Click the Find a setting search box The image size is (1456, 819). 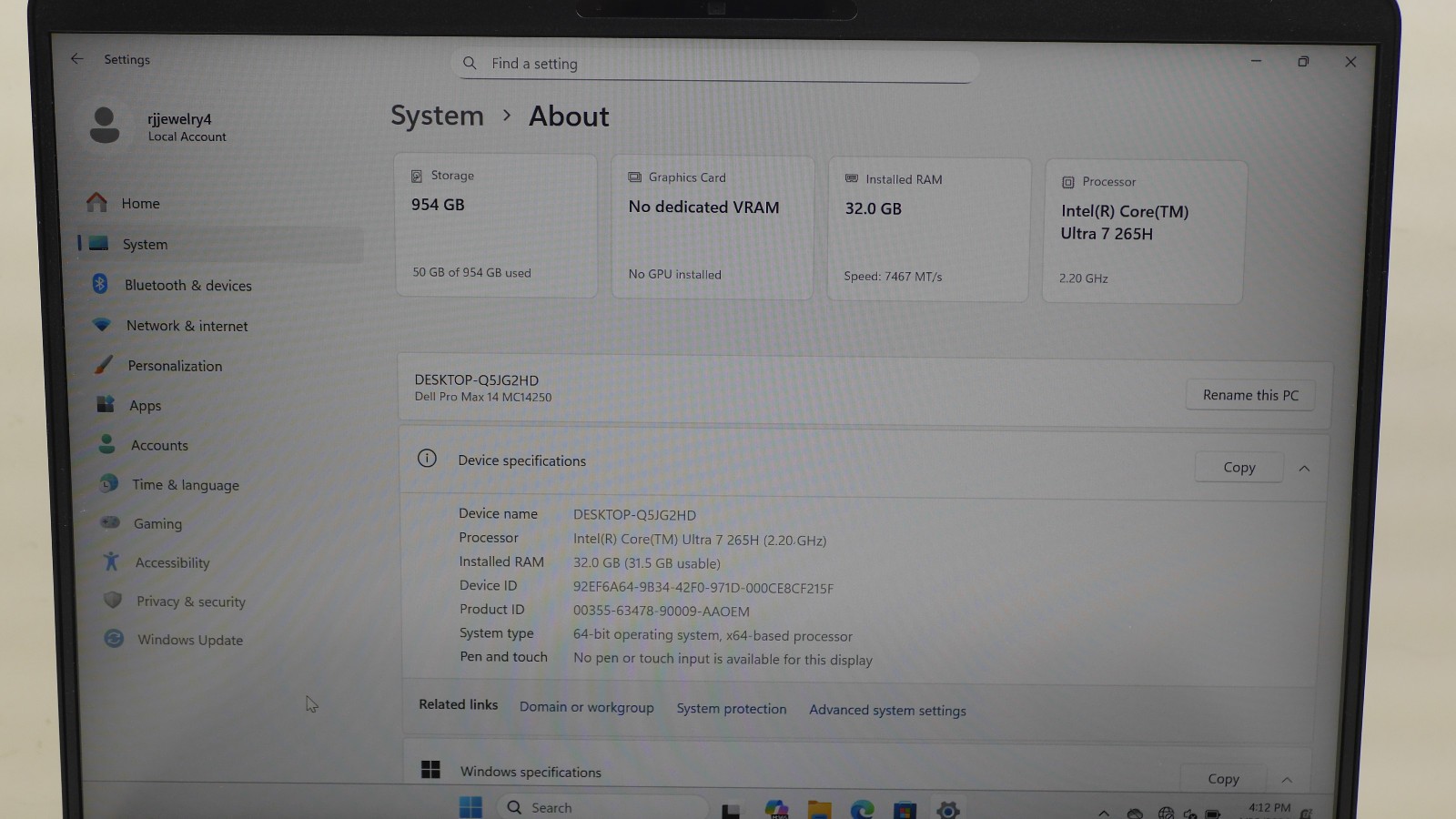point(714,64)
